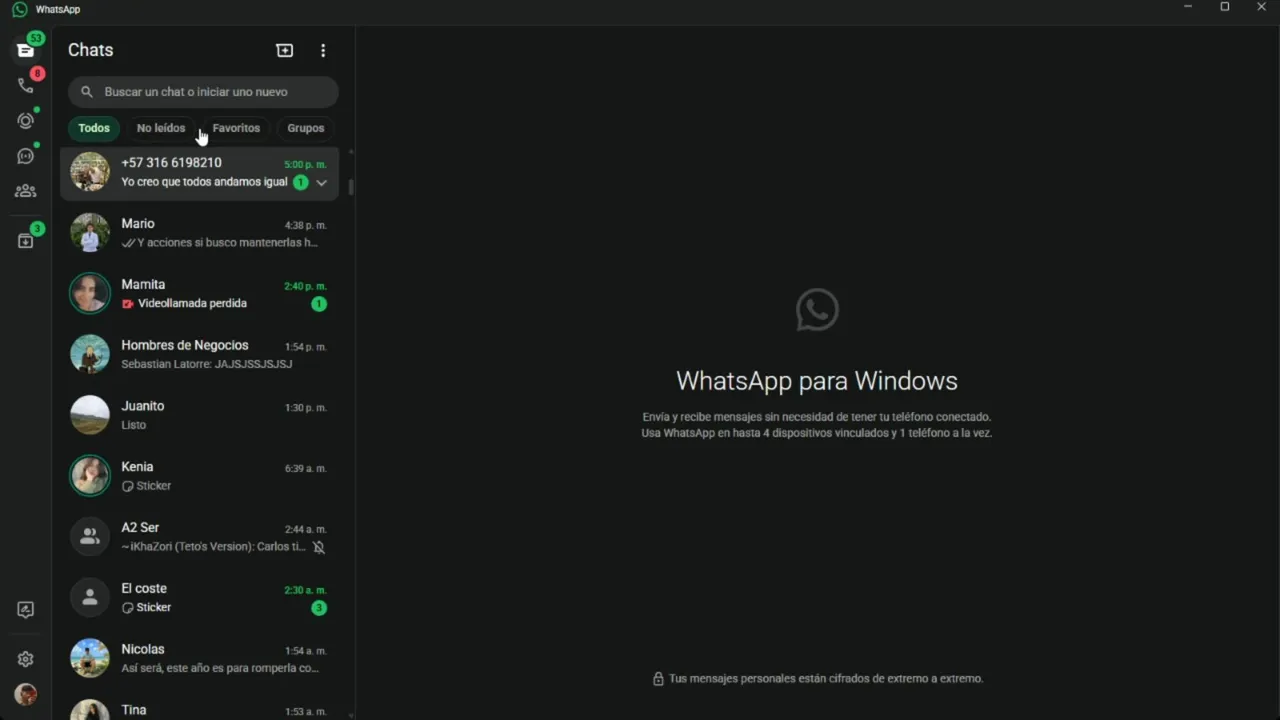Open Mario's profile picture
The height and width of the screenshot is (720, 1280).
[x=90, y=233]
